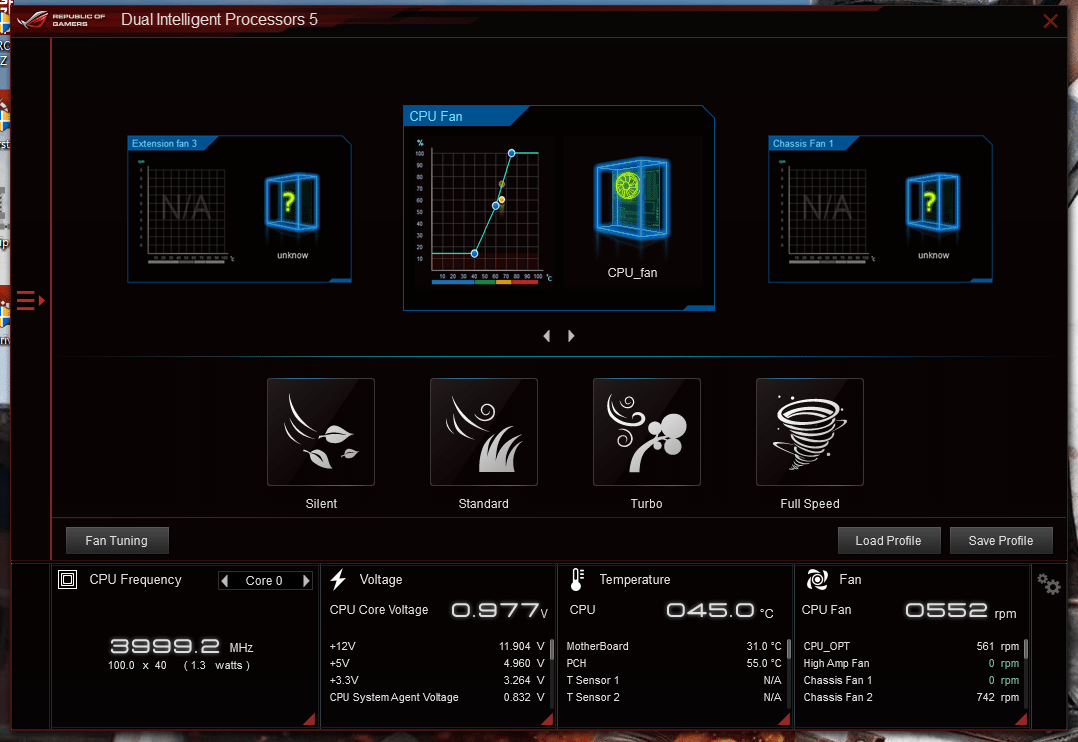Click the 100.0 x 40 multiplier text
The height and width of the screenshot is (742, 1078).
pos(138,665)
